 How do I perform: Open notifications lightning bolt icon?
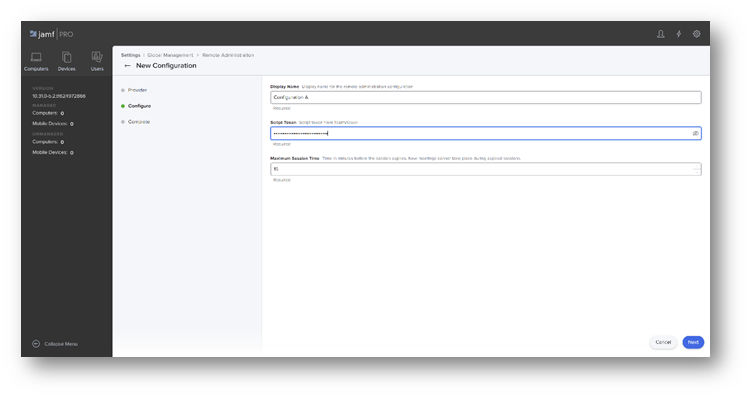[x=679, y=34]
